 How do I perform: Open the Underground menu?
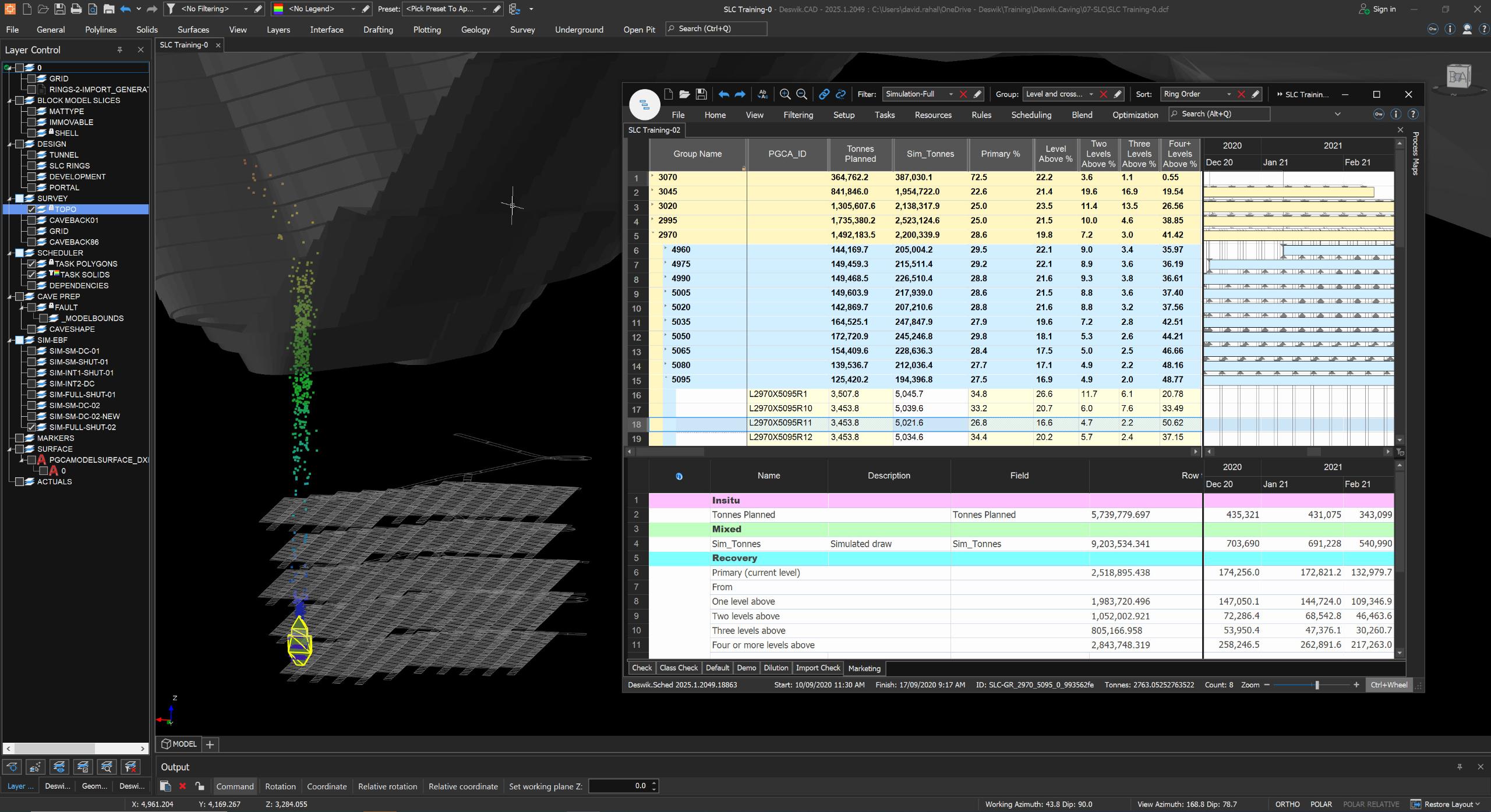pos(579,29)
